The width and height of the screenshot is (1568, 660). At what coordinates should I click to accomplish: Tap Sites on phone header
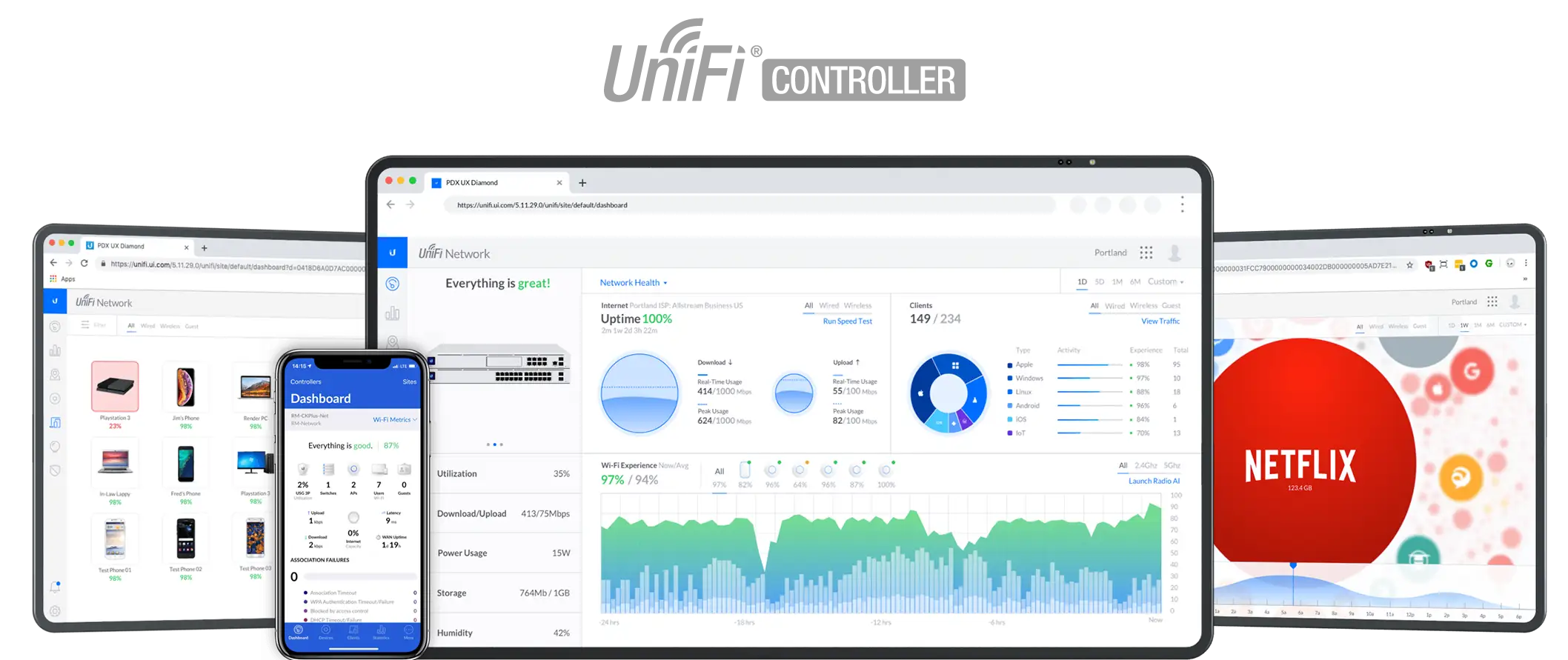tap(410, 381)
